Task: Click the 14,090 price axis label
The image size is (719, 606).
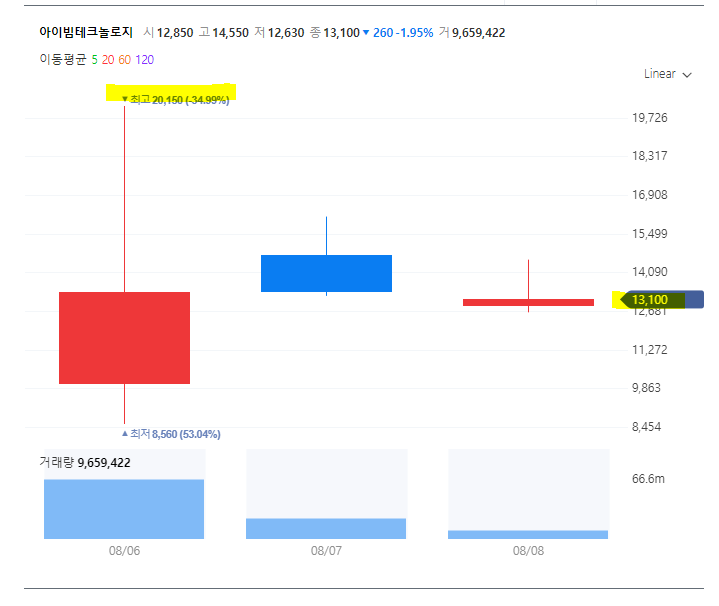Action: click(x=649, y=272)
